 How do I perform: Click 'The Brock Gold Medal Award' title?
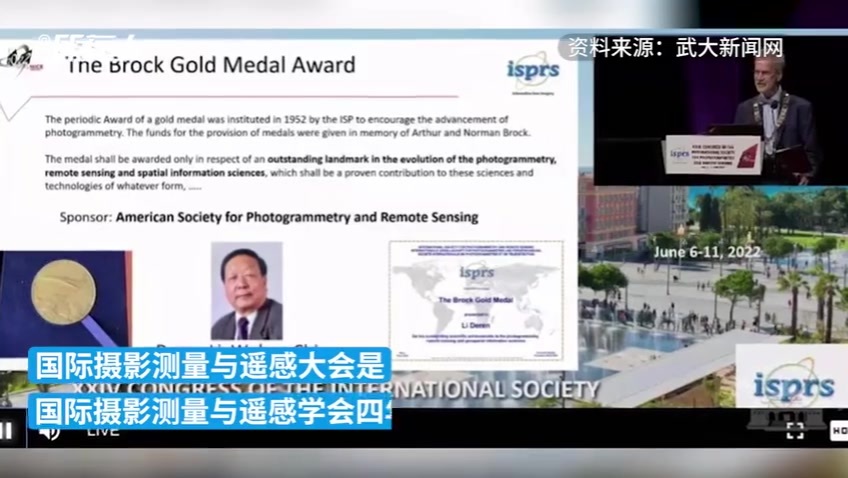[210, 65]
